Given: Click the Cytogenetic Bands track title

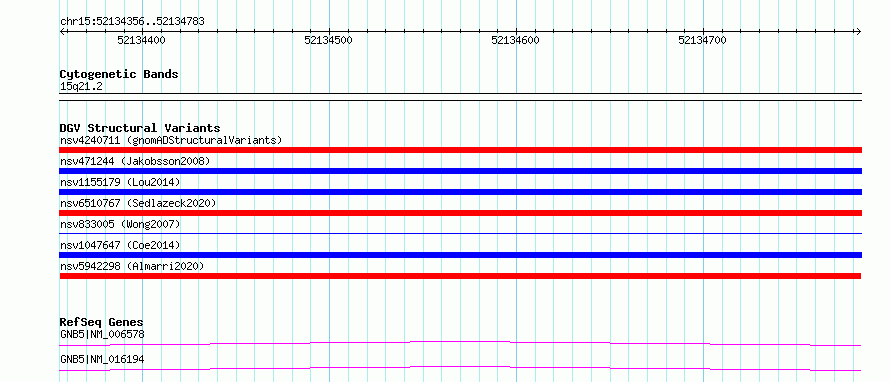Looking at the screenshot, I should click(x=119, y=74).
